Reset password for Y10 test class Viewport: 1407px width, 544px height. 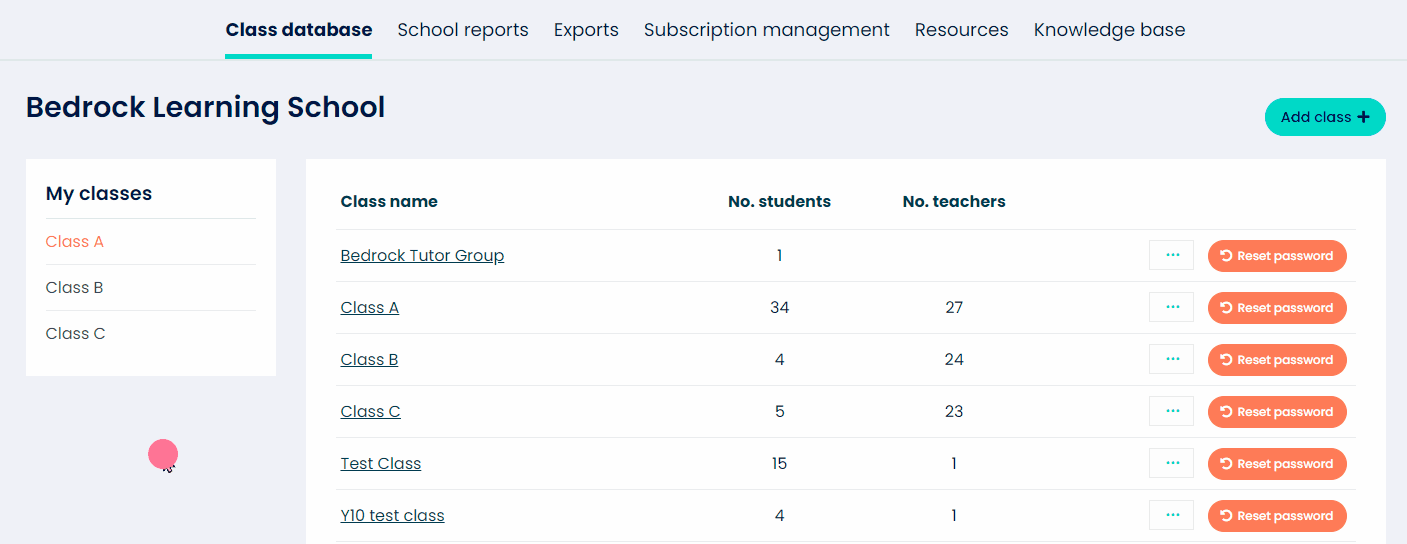click(1277, 516)
